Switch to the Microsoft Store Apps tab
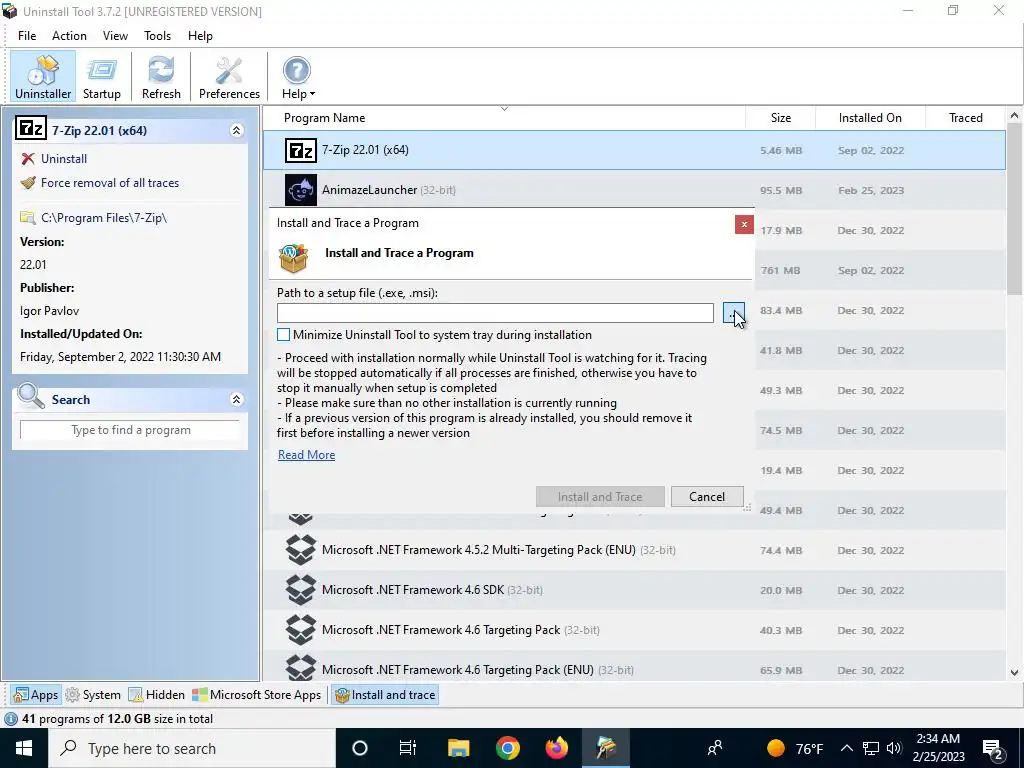This screenshot has width=1024, height=768. coord(257,695)
